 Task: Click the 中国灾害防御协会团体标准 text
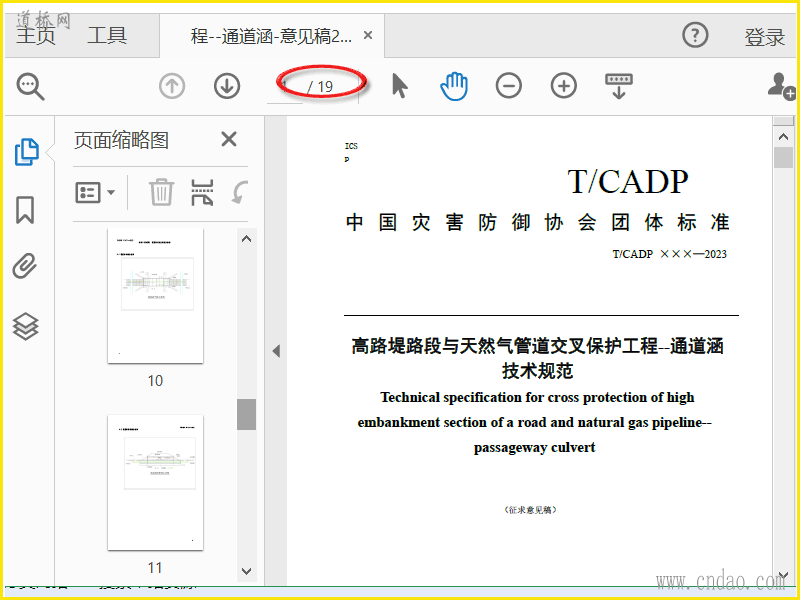pyautogui.click(x=538, y=222)
